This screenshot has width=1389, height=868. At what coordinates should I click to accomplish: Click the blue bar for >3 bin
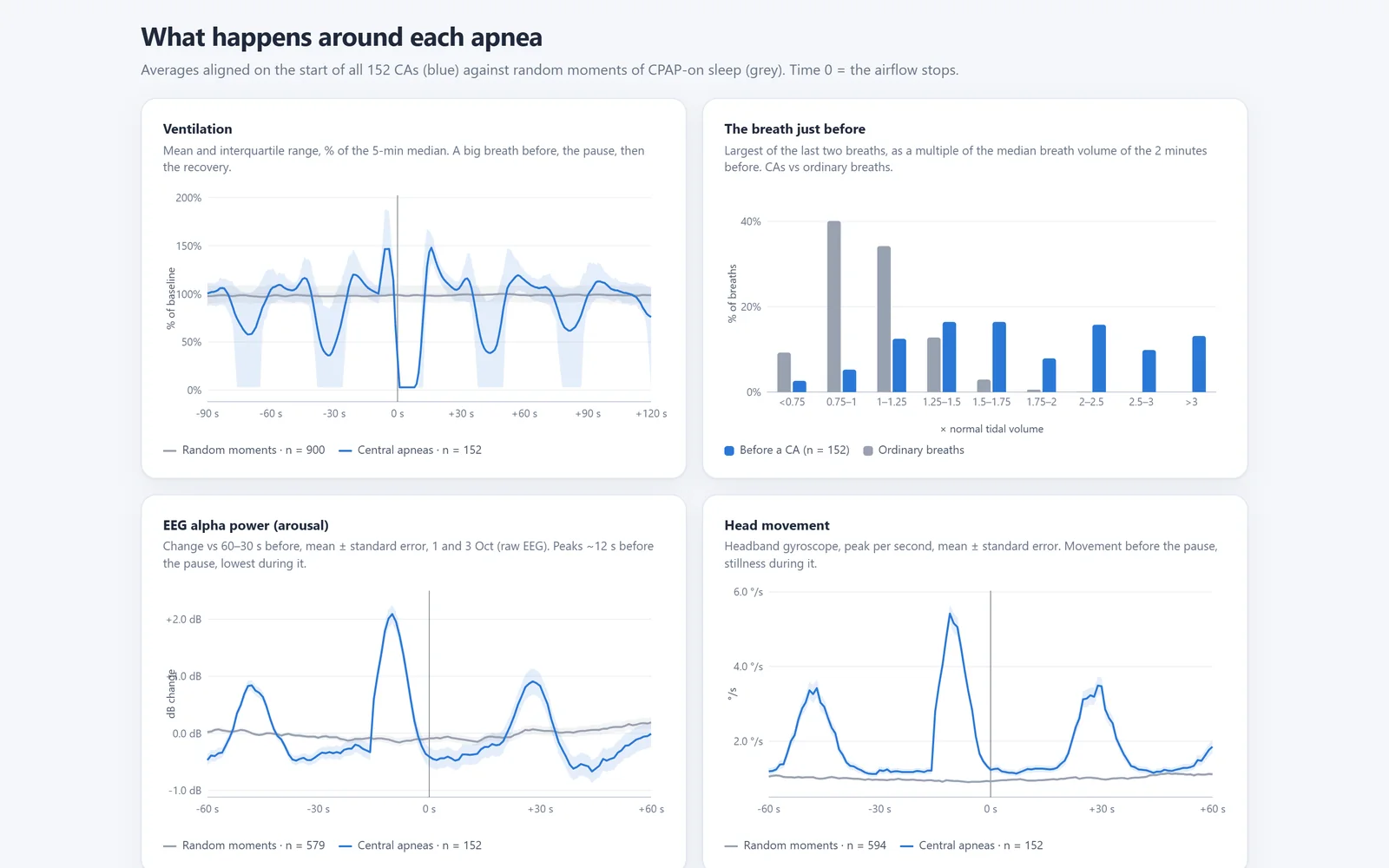coord(1199,364)
